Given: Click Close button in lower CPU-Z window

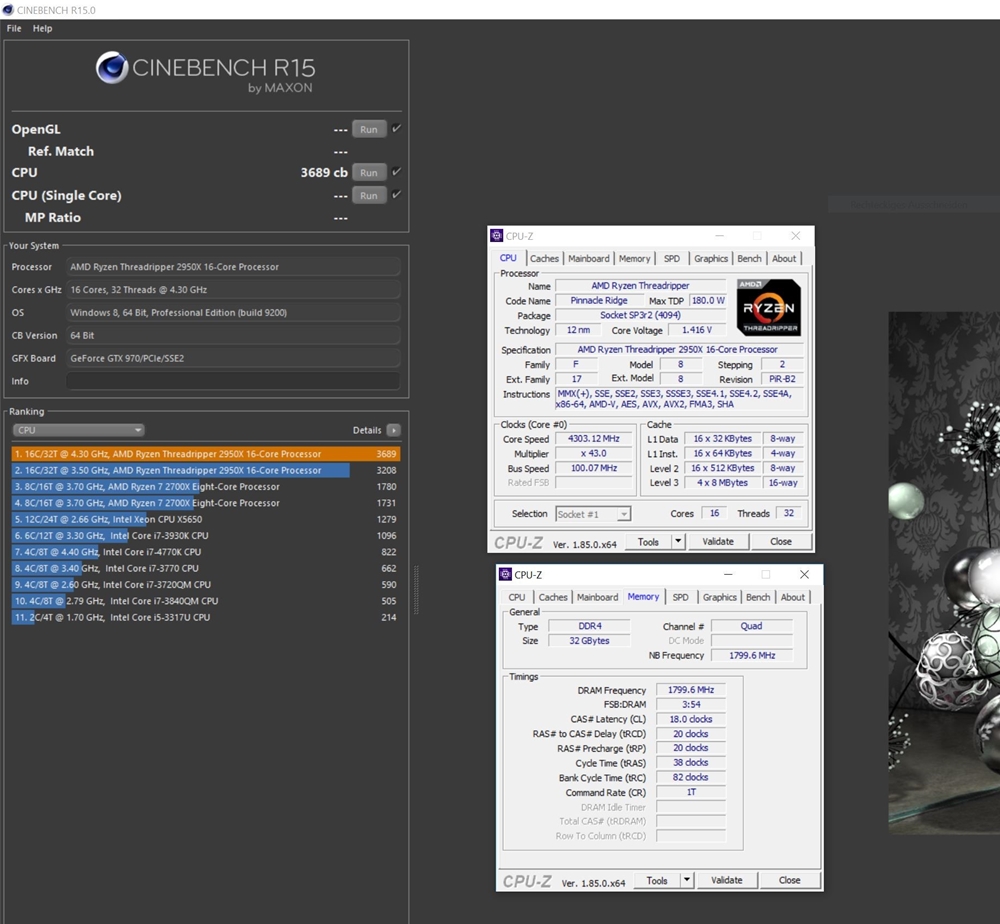Looking at the screenshot, I should click(x=790, y=881).
